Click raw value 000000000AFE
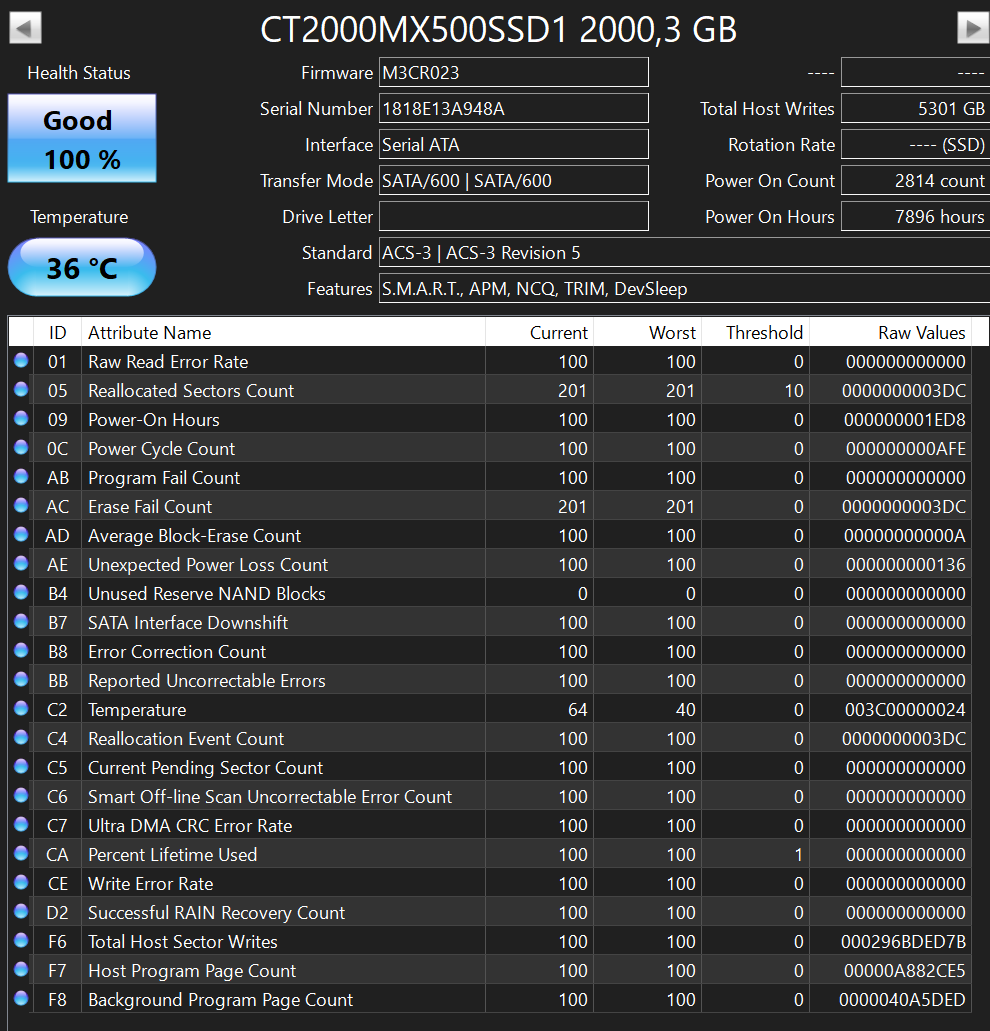990x1031 pixels. pyautogui.click(x=906, y=448)
